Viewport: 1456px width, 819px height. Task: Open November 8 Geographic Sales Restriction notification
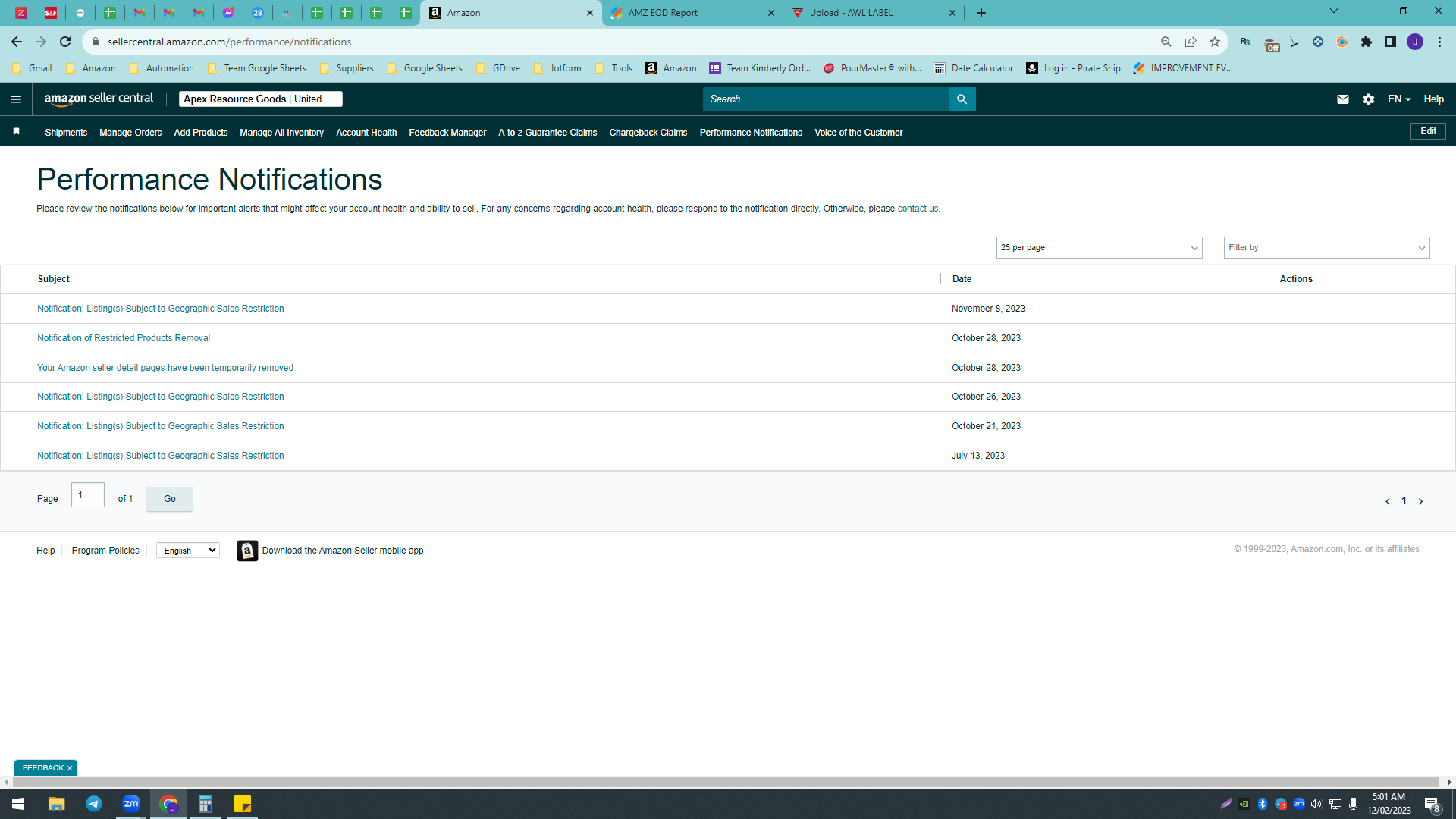161,309
